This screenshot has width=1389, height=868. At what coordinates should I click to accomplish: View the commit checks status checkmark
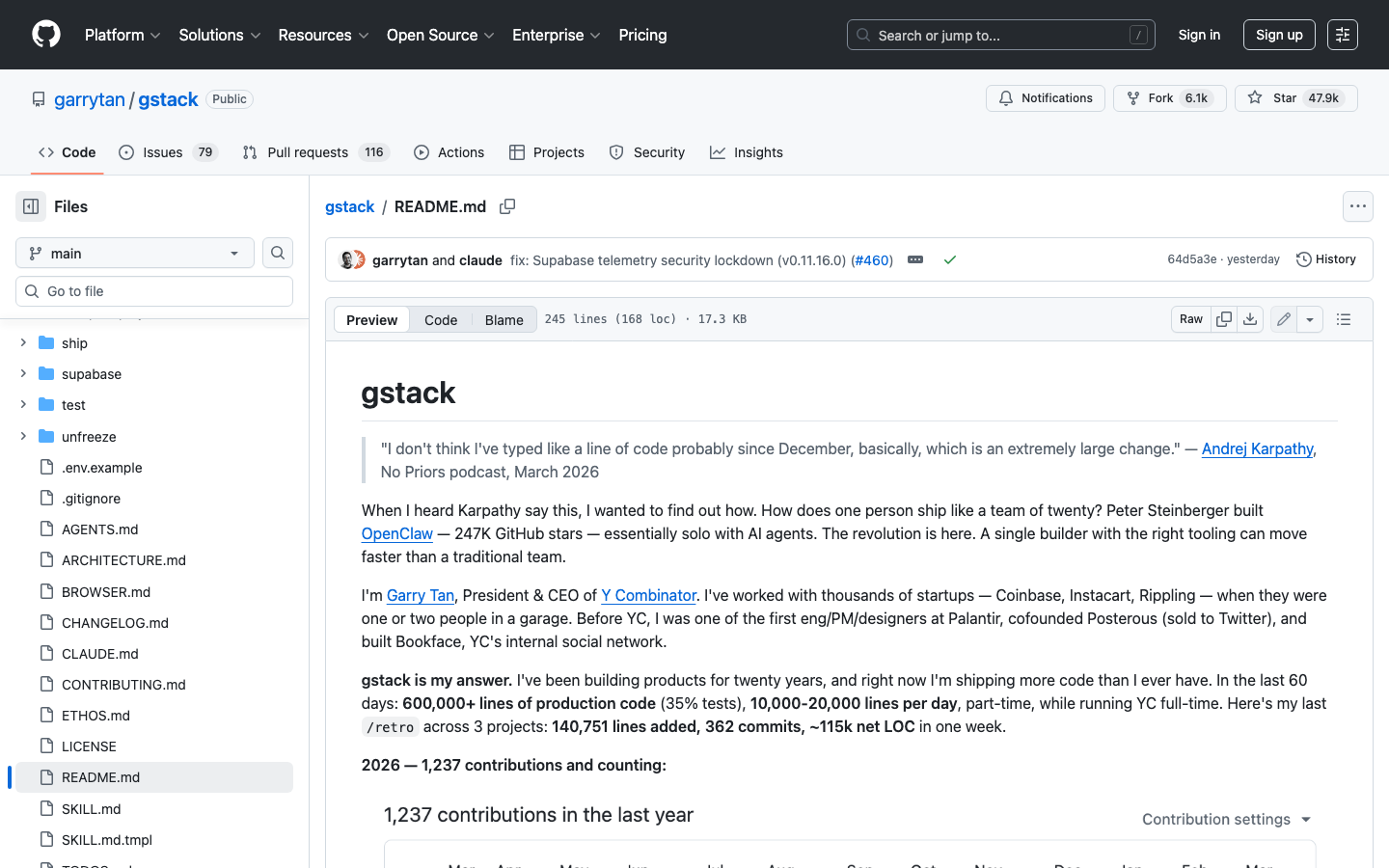coord(950,260)
